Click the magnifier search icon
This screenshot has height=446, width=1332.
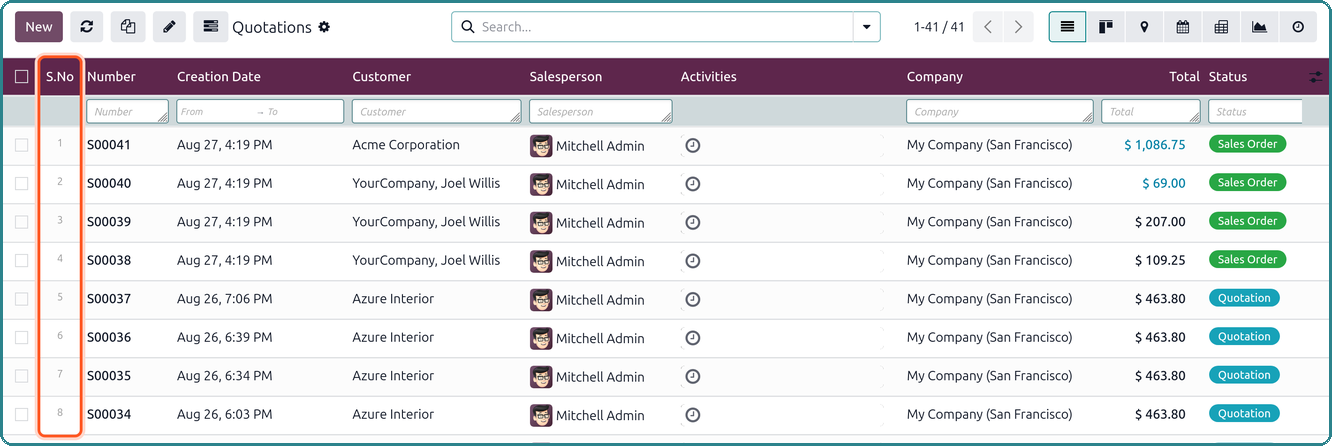coord(467,27)
